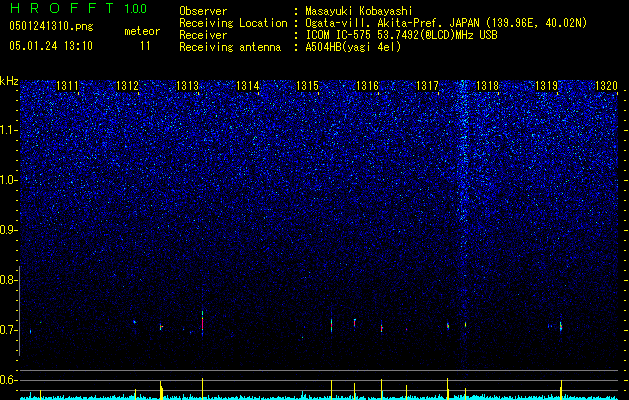629x400 pixels.
Task: Click the "meteor" count label
Action: click(142, 31)
